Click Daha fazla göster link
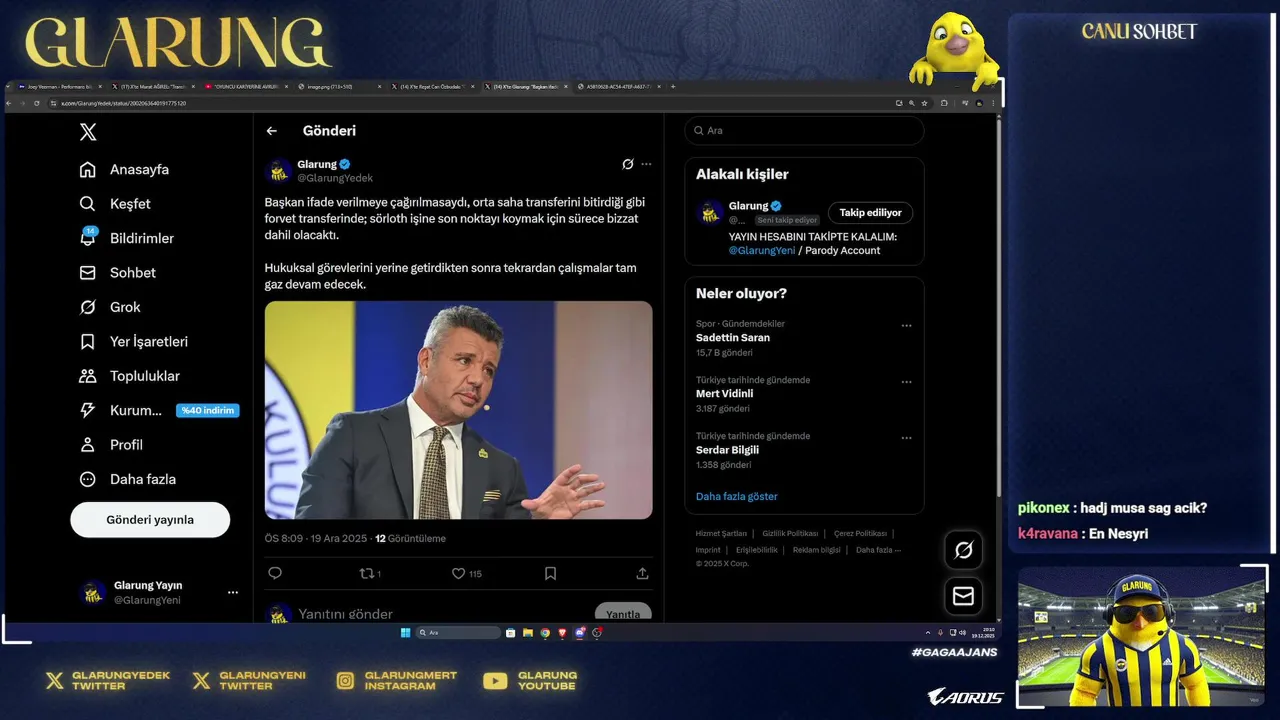The width and height of the screenshot is (1280, 720). tap(737, 497)
